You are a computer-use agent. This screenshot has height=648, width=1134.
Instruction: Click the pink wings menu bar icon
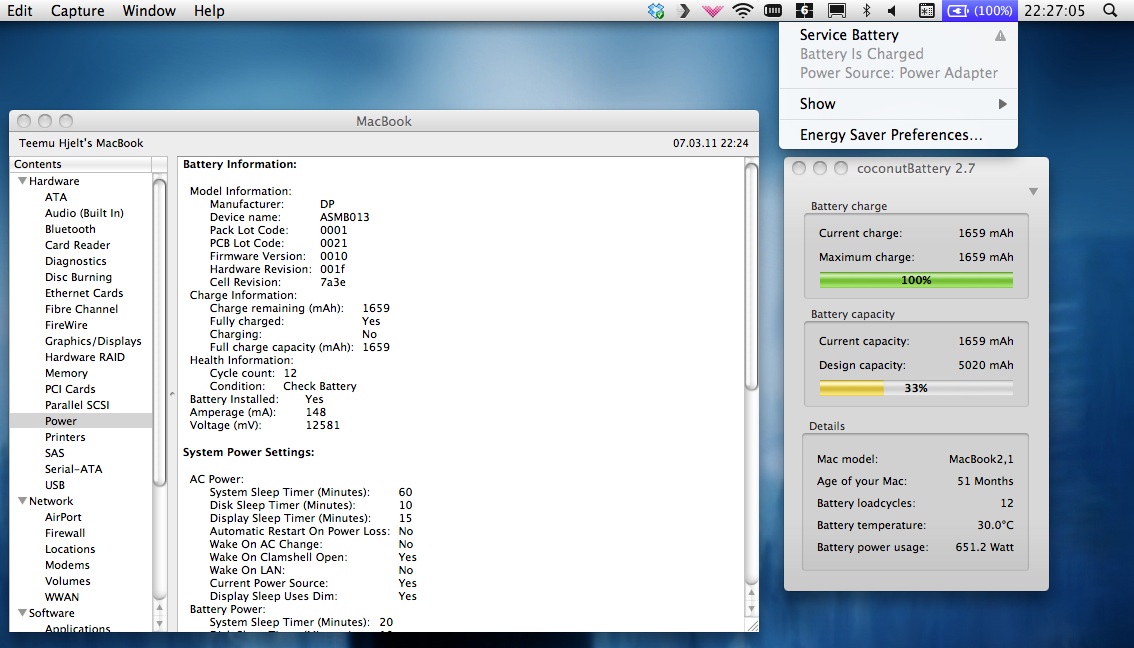point(712,11)
